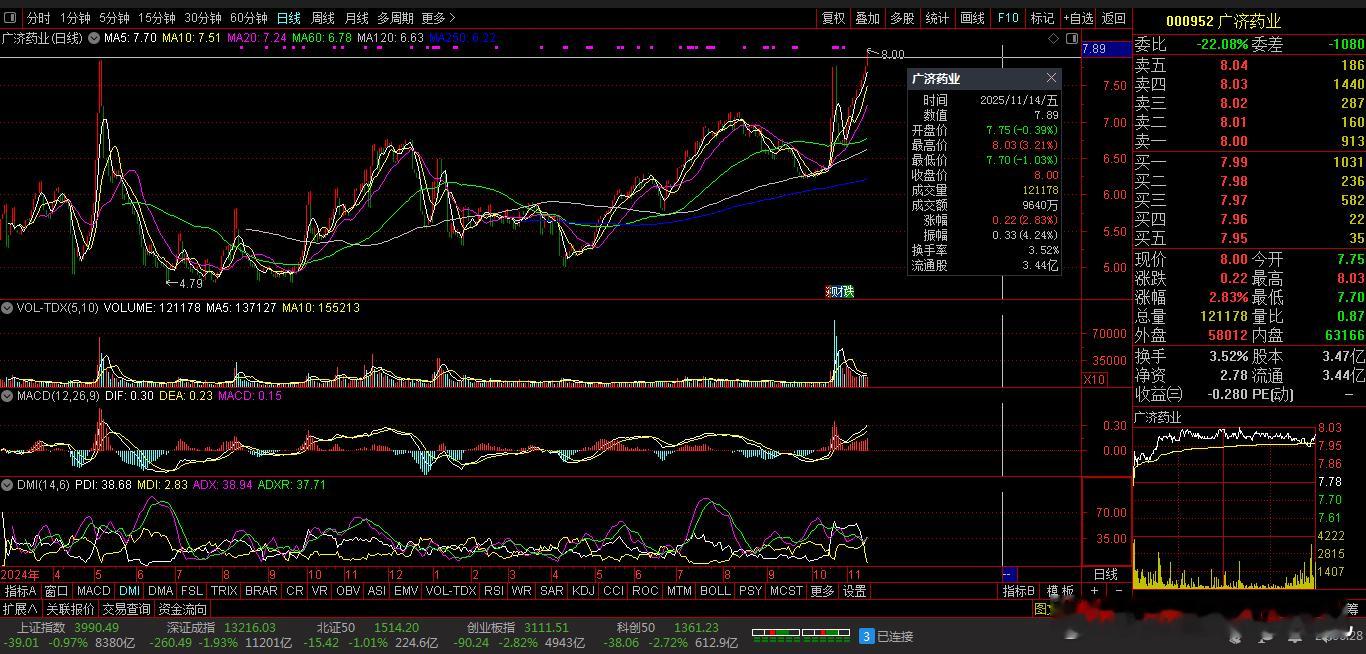Apply the BOLL indicator
1366x654 pixels.
pyautogui.click(x=716, y=591)
